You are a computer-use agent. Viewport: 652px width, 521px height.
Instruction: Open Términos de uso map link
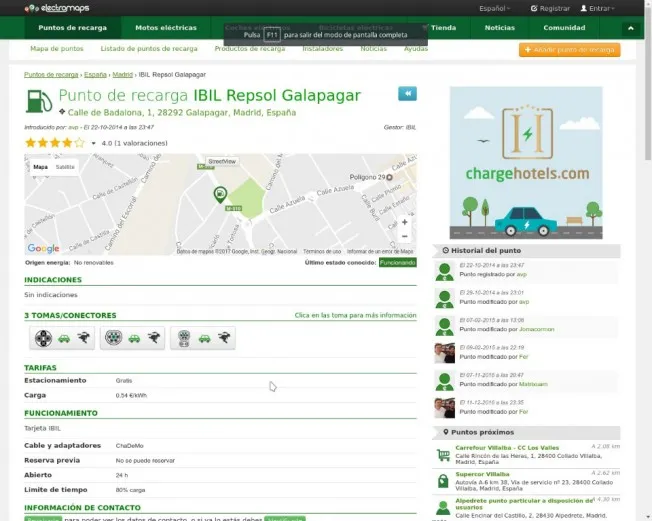[322, 252]
